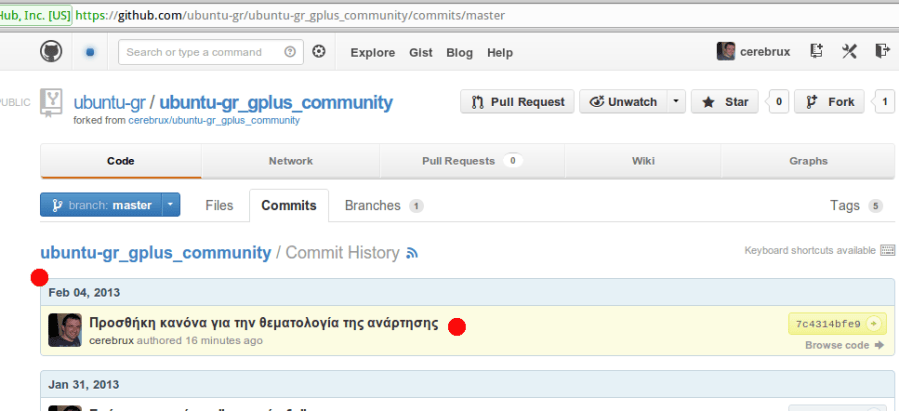
Task: Open the commit history RSS feed icon
Action: [x=412, y=253]
